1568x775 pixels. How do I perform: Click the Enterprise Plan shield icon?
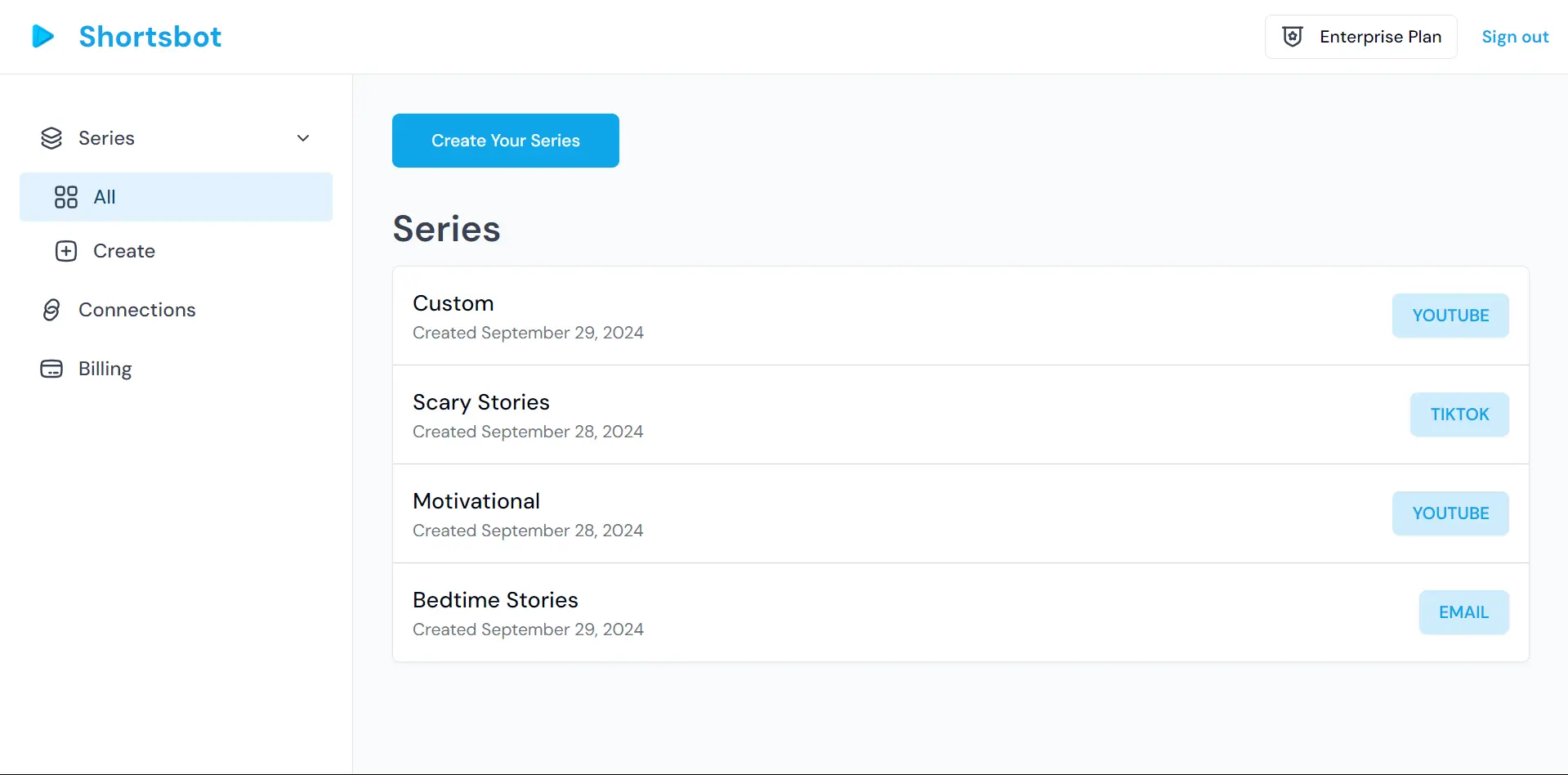[1293, 37]
